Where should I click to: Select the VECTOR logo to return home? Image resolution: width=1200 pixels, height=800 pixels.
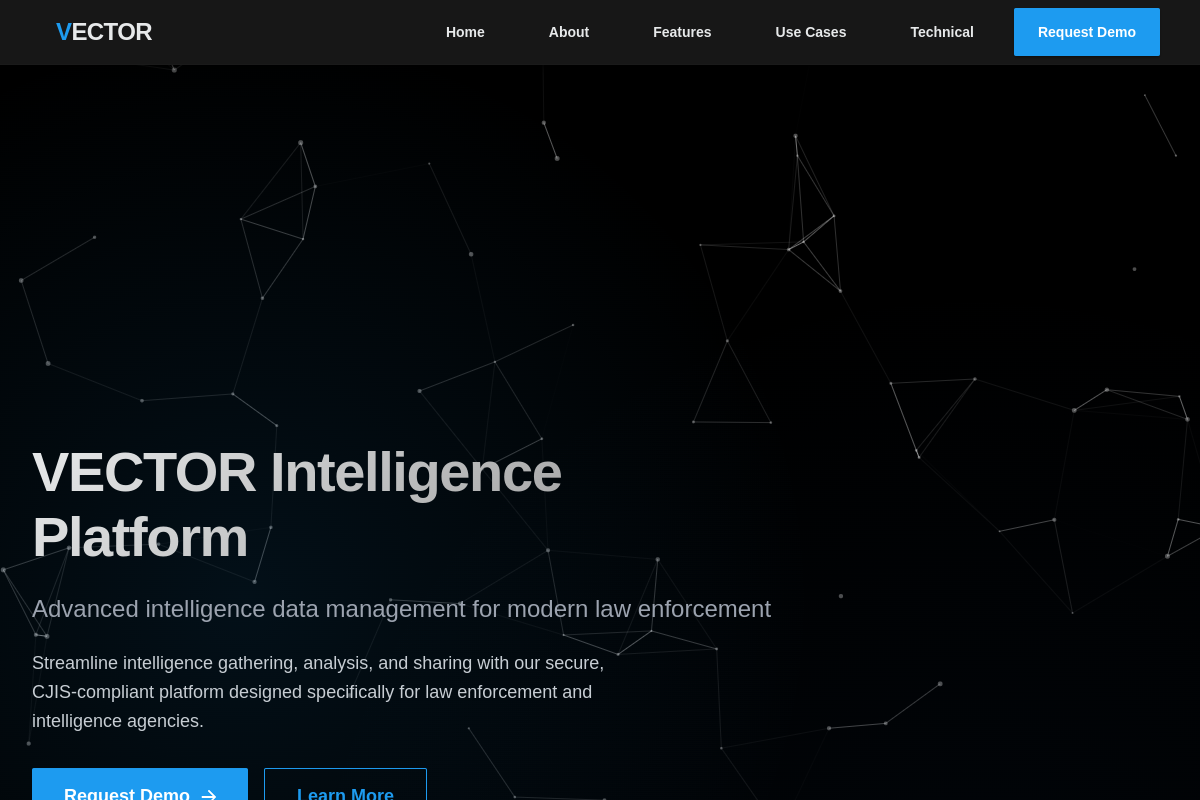104,32
